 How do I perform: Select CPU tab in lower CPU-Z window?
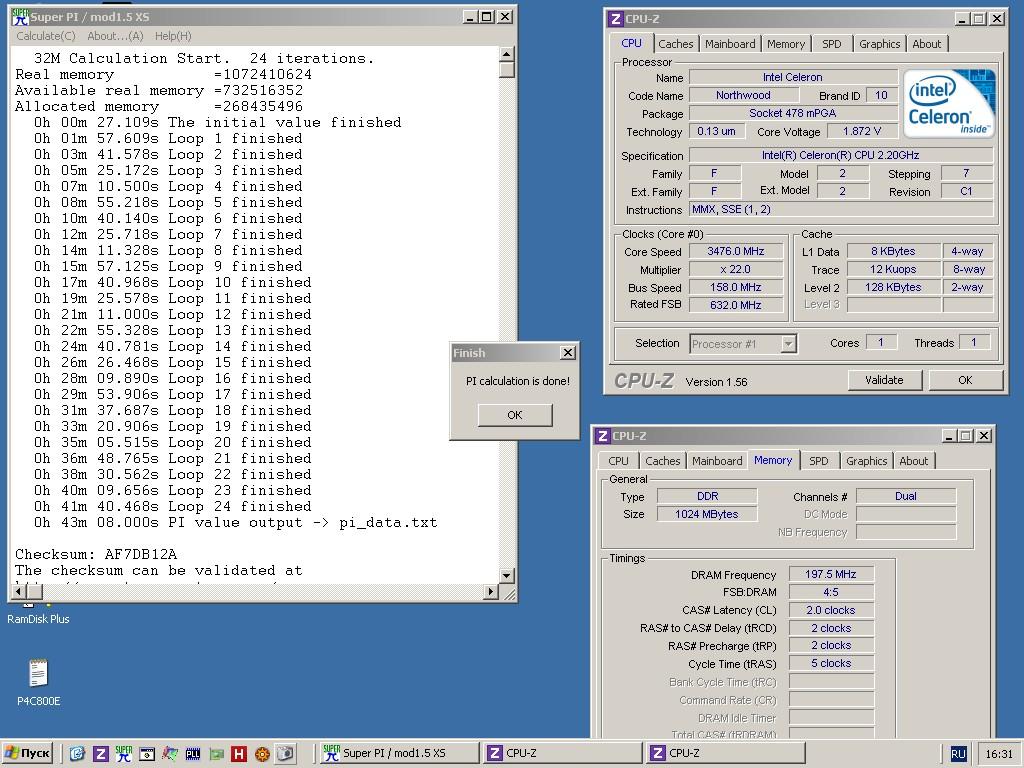[618, 461]
